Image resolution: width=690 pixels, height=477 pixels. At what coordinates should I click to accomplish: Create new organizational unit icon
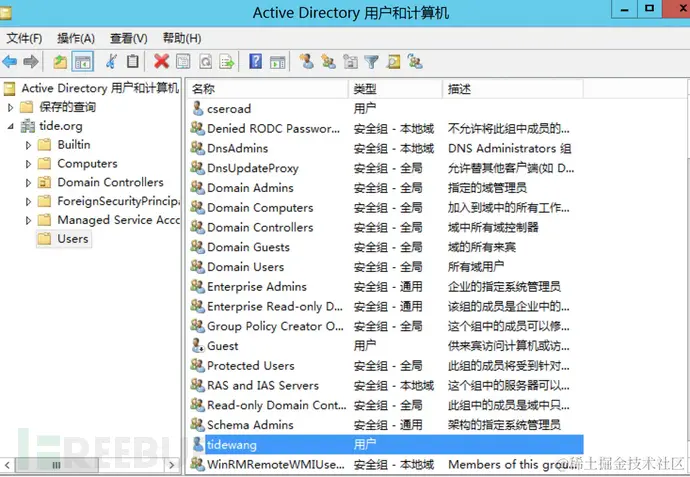point(350,62)
